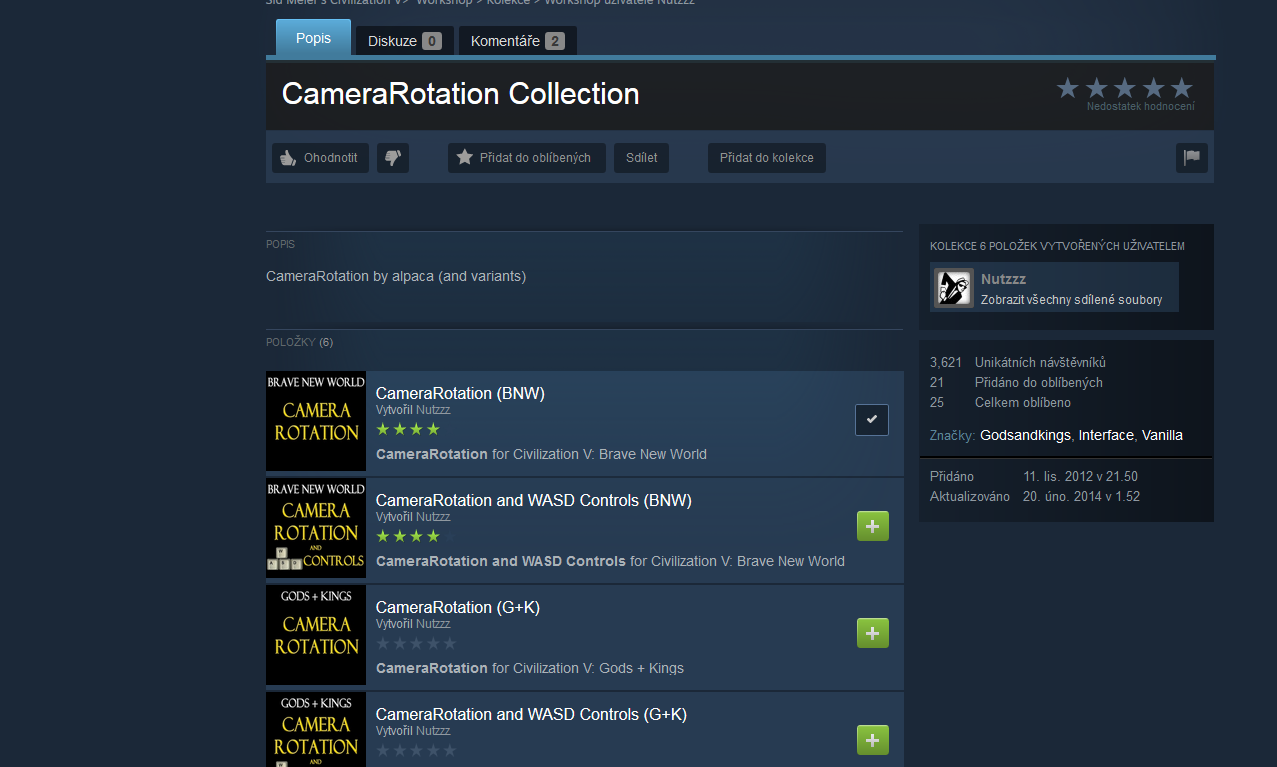The width and height of the screenshot is (1277, 767).
Task: Open the Komentáře tab
Action: click(x=517, y=41)
